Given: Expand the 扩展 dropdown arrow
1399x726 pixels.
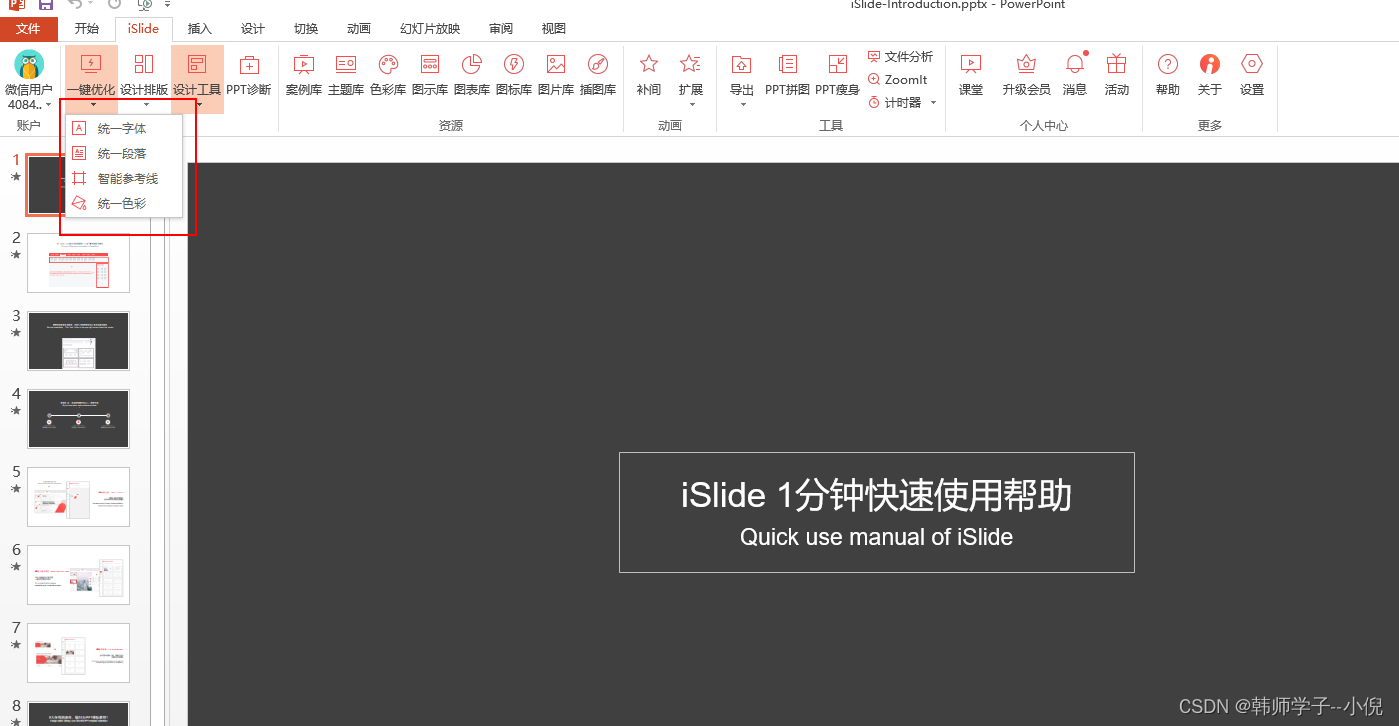Looking at the screenshot, I should point(691,105).
